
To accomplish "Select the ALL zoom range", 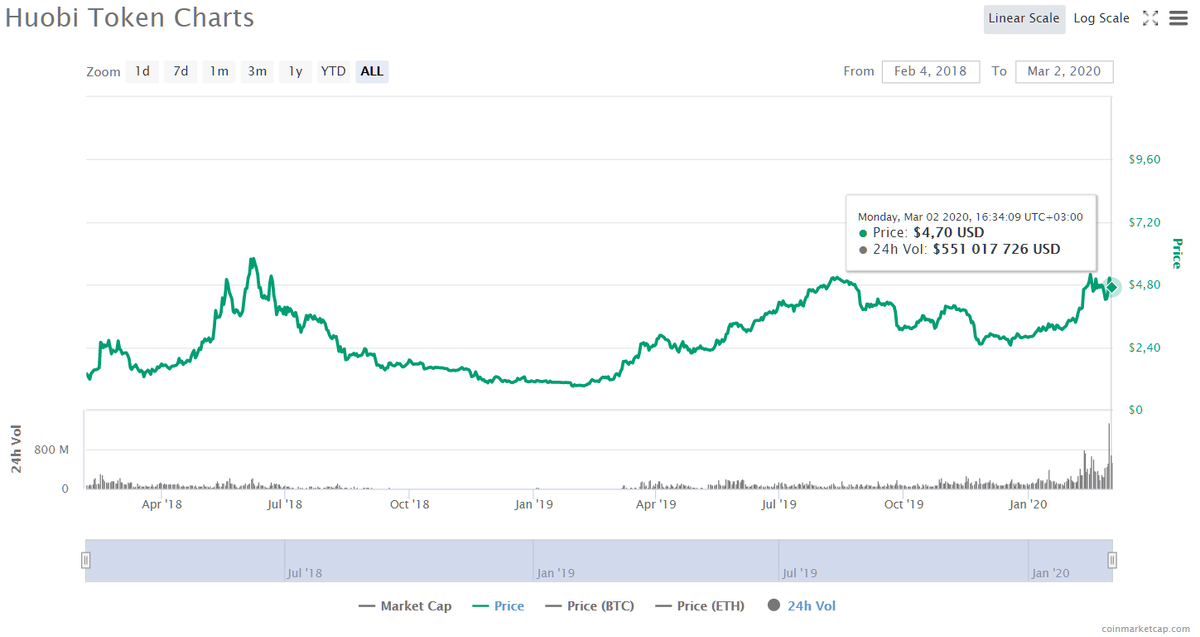I will (372, 71).
